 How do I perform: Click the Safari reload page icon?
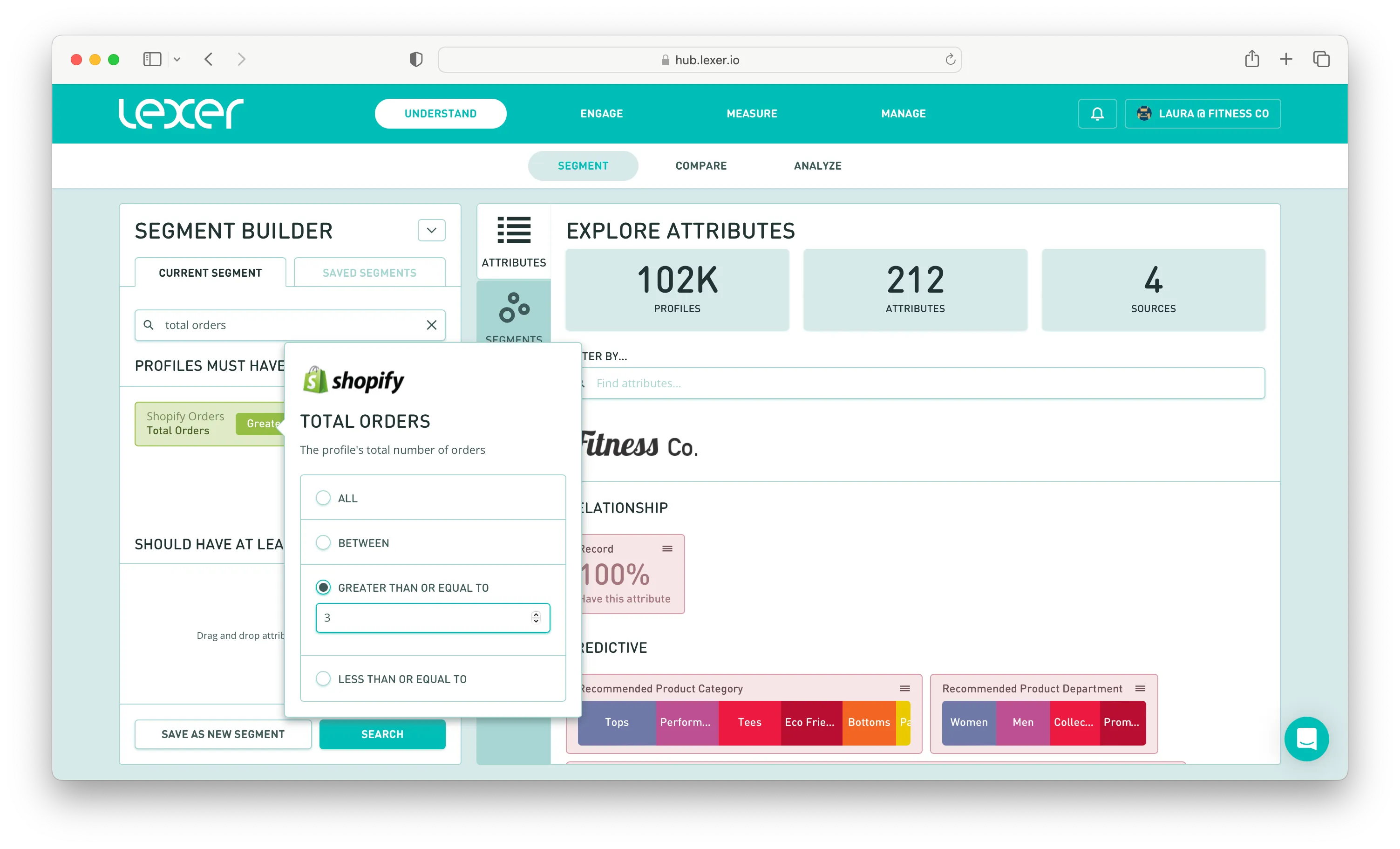pyautogui.click(x=950, y=60)
